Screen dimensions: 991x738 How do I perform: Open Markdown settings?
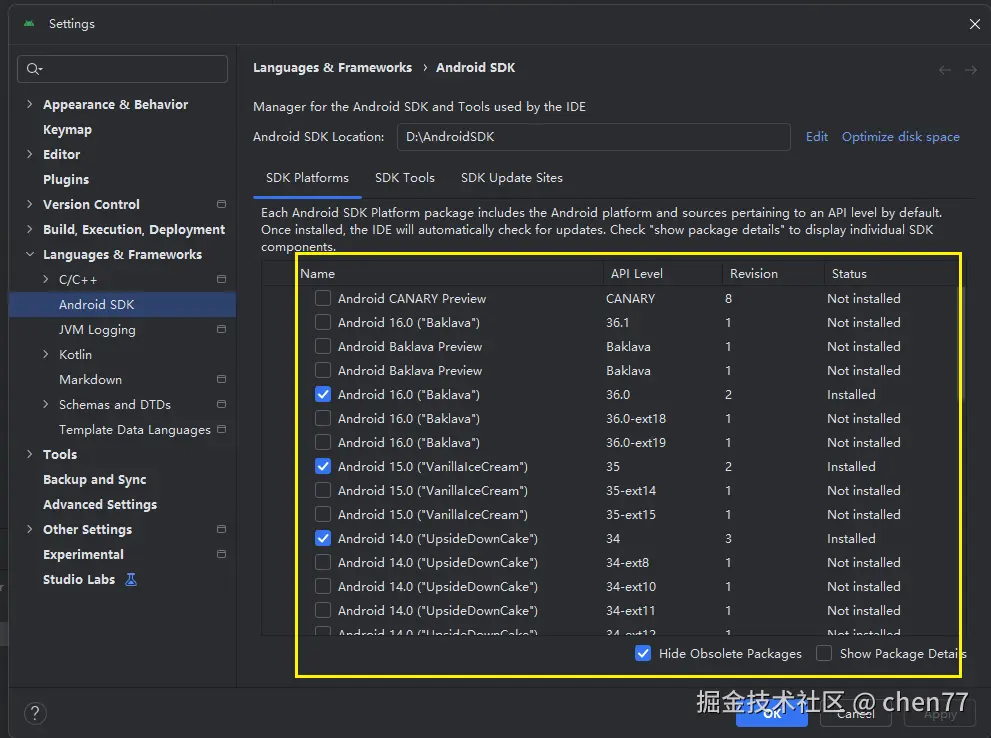click(90, 379)
